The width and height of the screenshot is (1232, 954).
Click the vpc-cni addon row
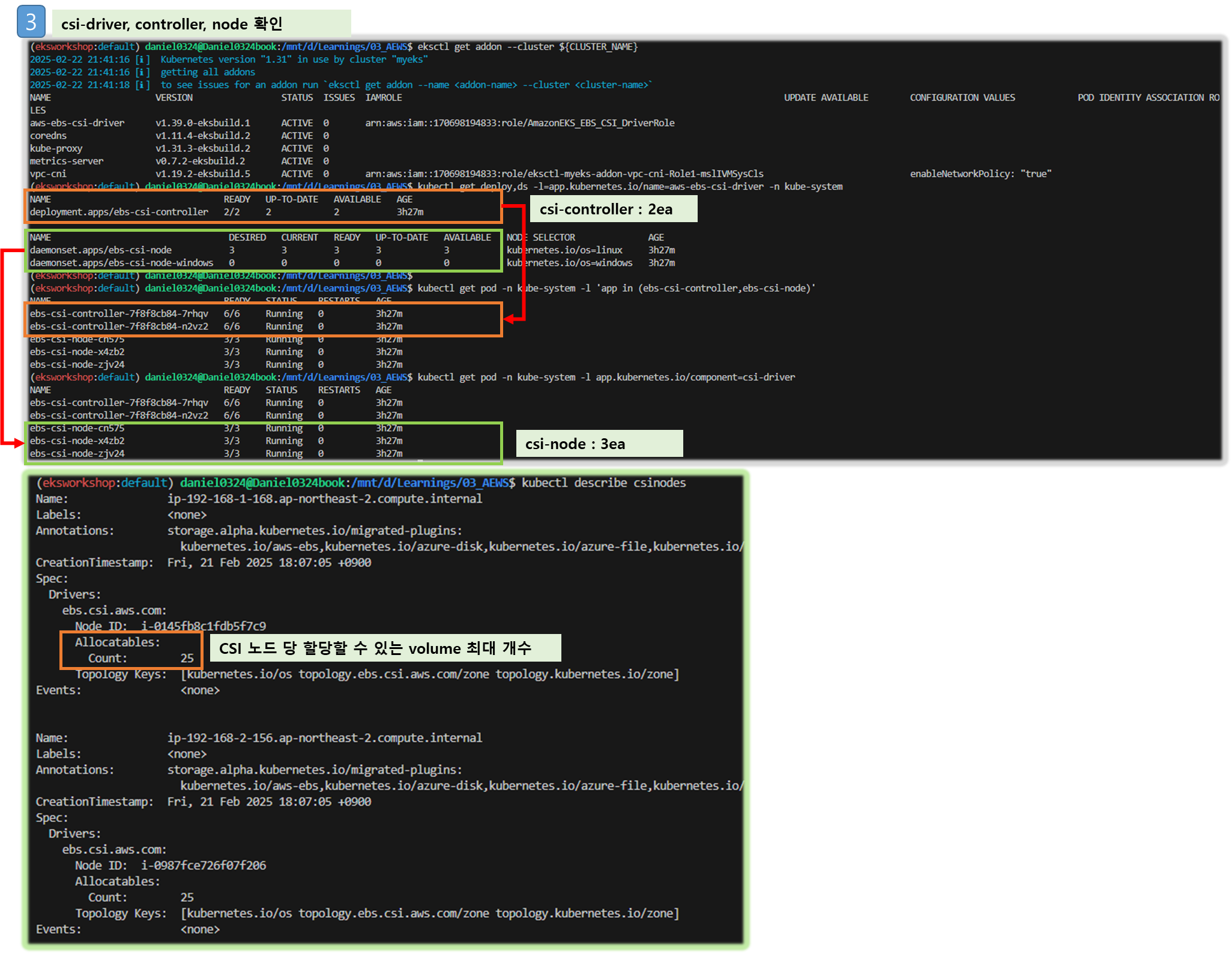[x=48, y=174]
